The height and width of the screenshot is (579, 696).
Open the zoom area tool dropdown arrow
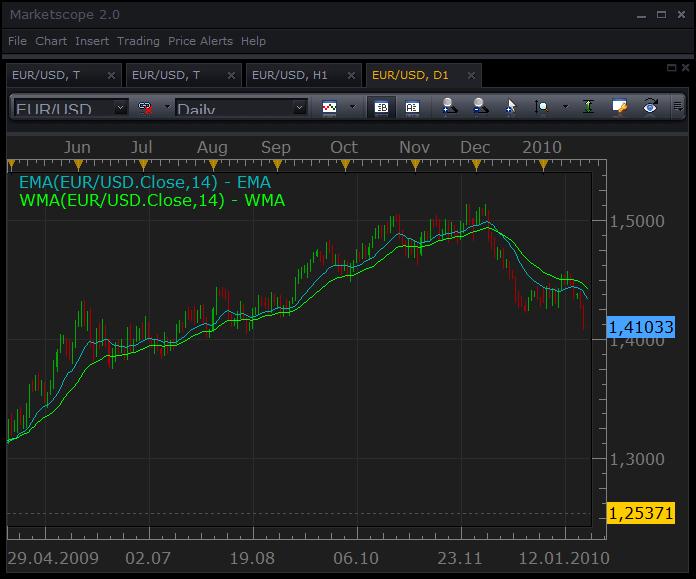(x=565, y=107)
